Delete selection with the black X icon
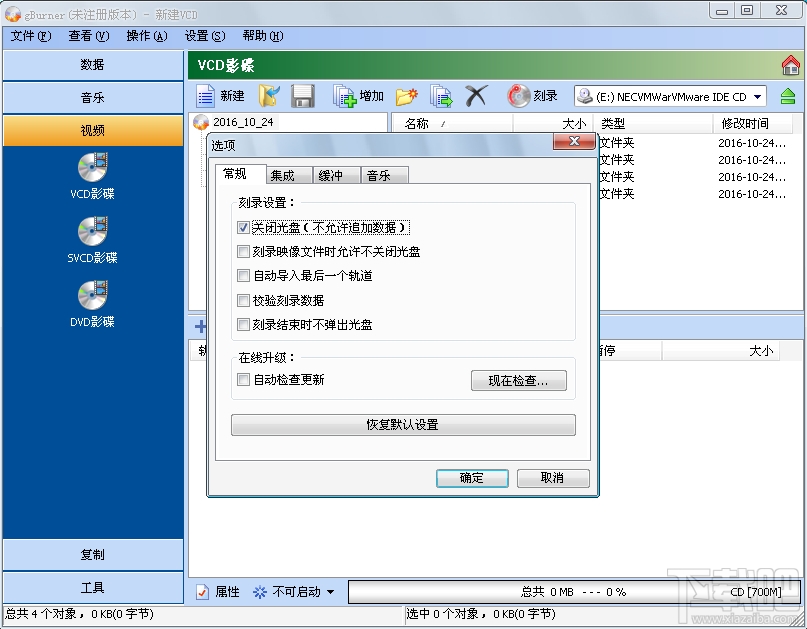The height and width of the screenshot is (629, 807). [x=475, y=96]
